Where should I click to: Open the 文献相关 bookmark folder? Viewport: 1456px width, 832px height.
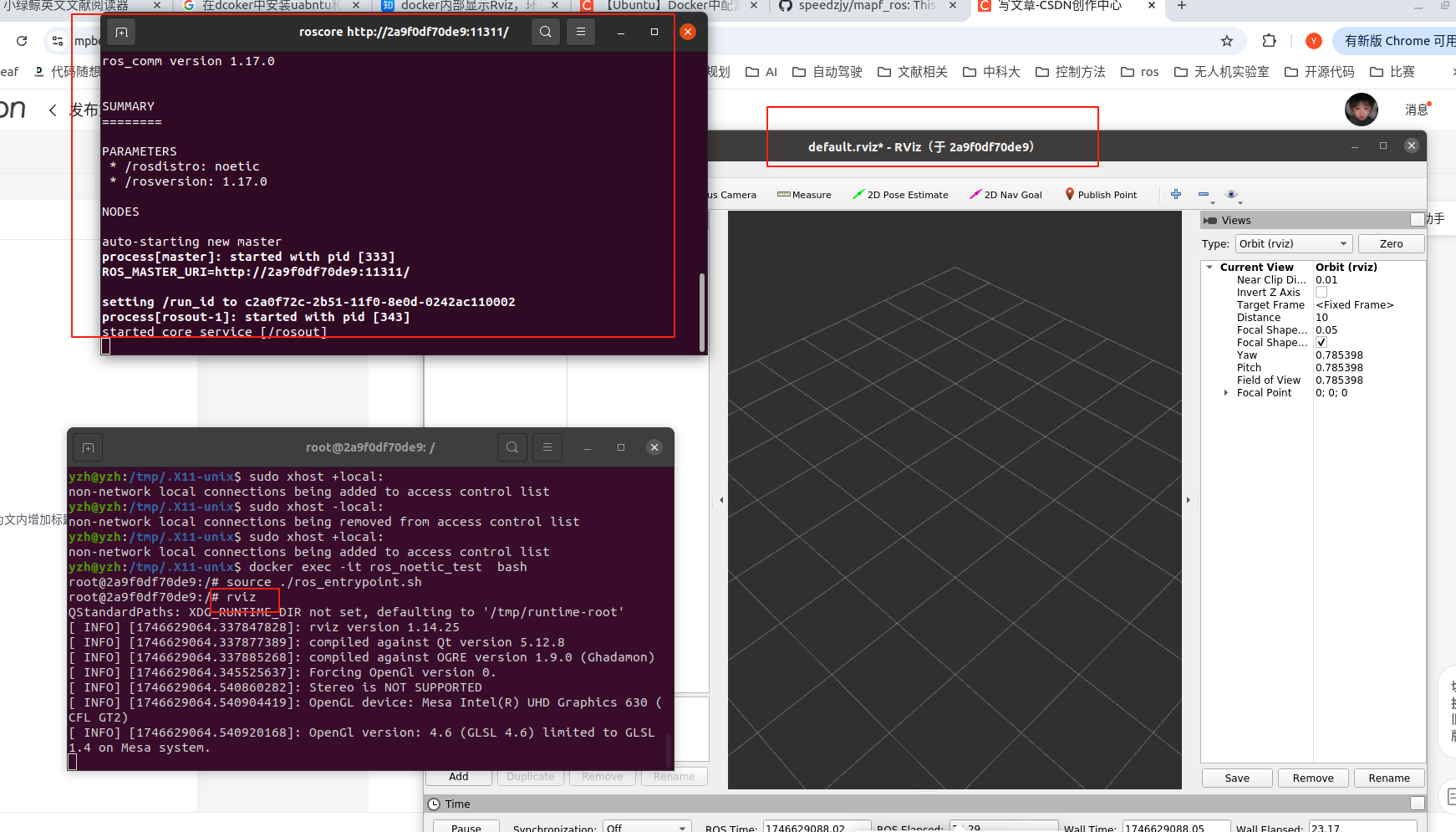click(x=913, y=72)
